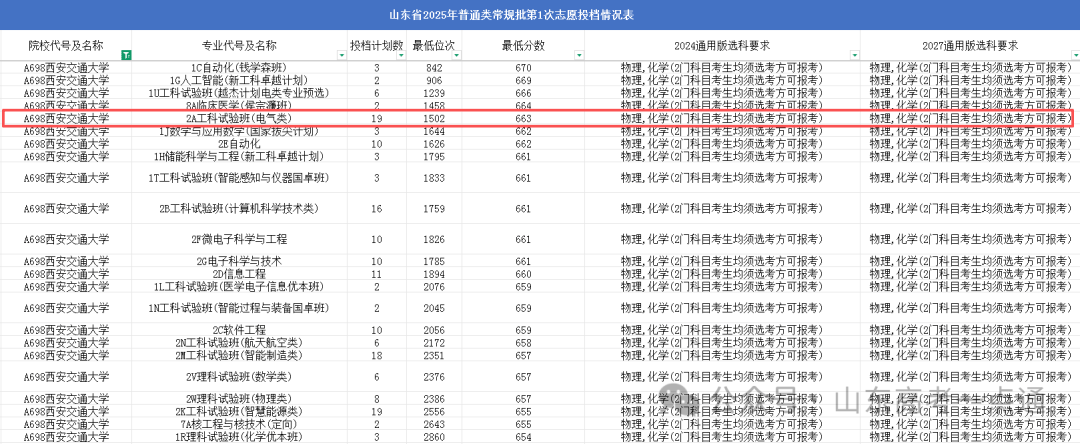
Task: Click the 2B工科试验班(计算机科学技术类) cell
Action: point(239,209)
